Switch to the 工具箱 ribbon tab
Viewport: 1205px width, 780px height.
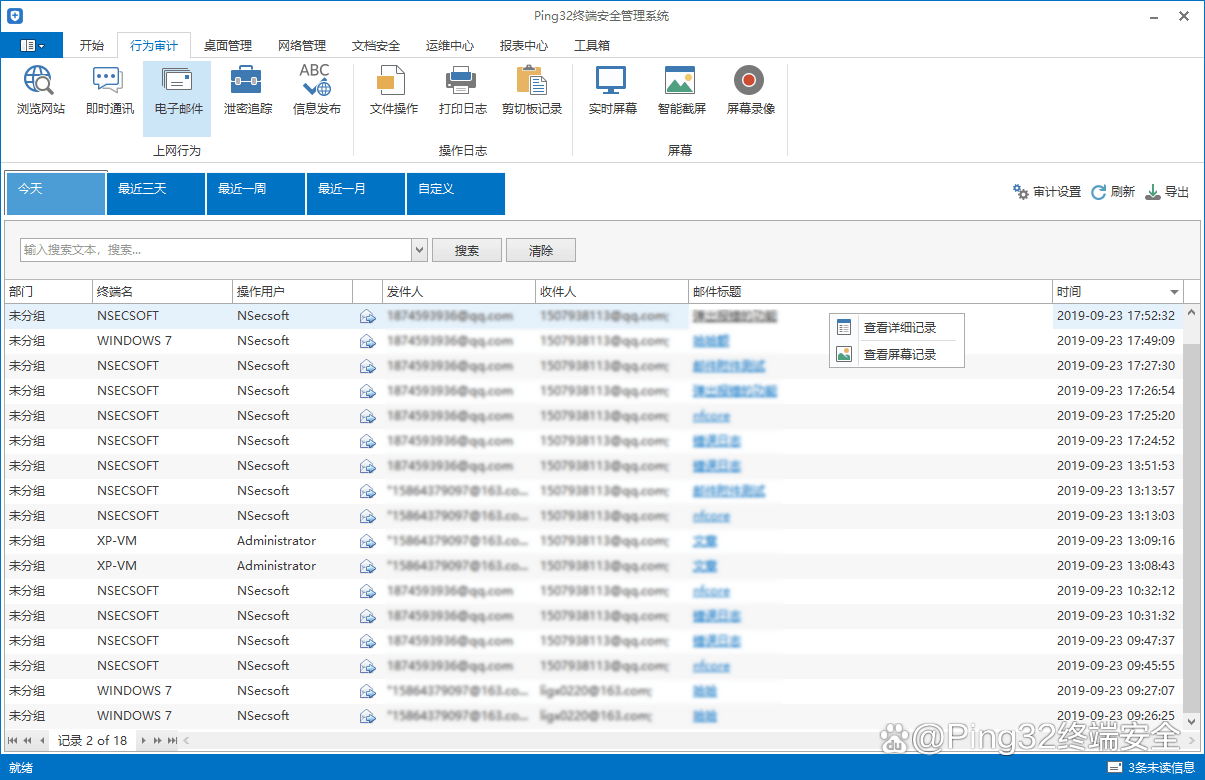point(592,45)
